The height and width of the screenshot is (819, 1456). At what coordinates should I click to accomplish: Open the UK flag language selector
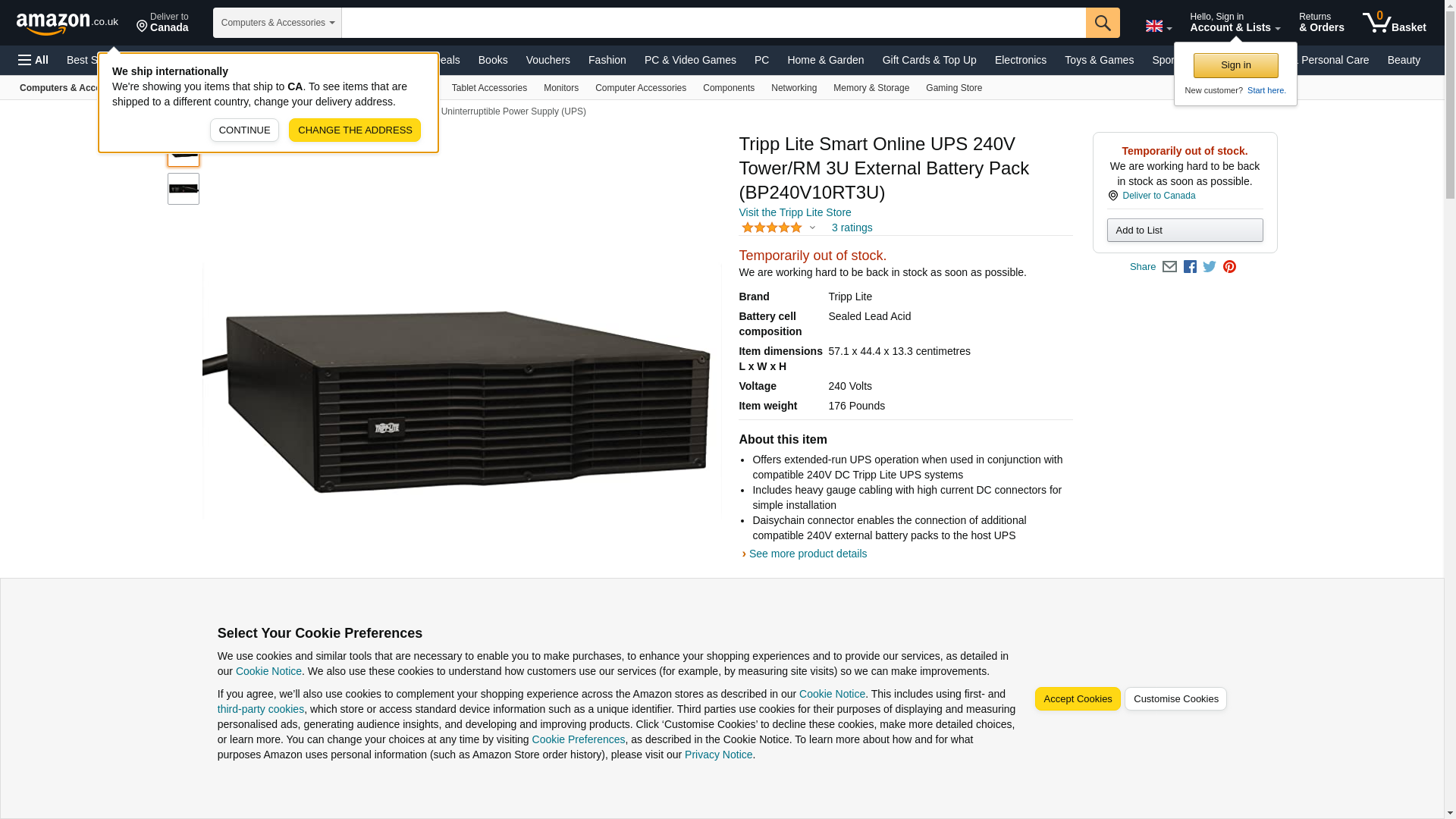[x=1158, y=27]
